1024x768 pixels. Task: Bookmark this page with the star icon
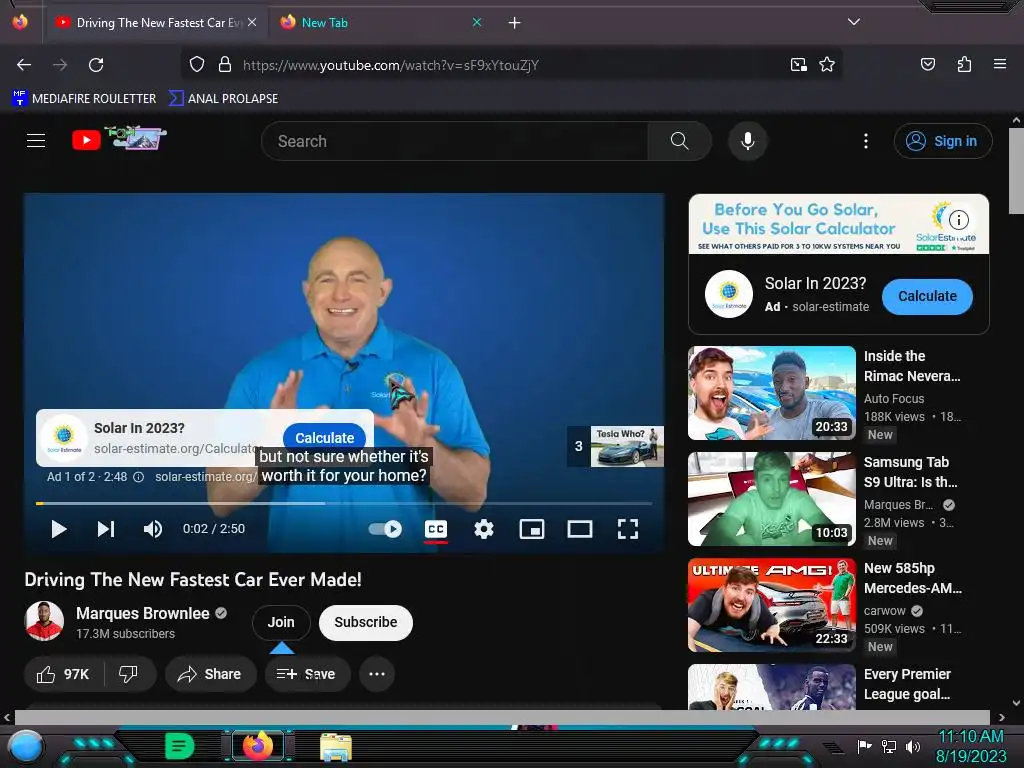(x=827, y=65)
